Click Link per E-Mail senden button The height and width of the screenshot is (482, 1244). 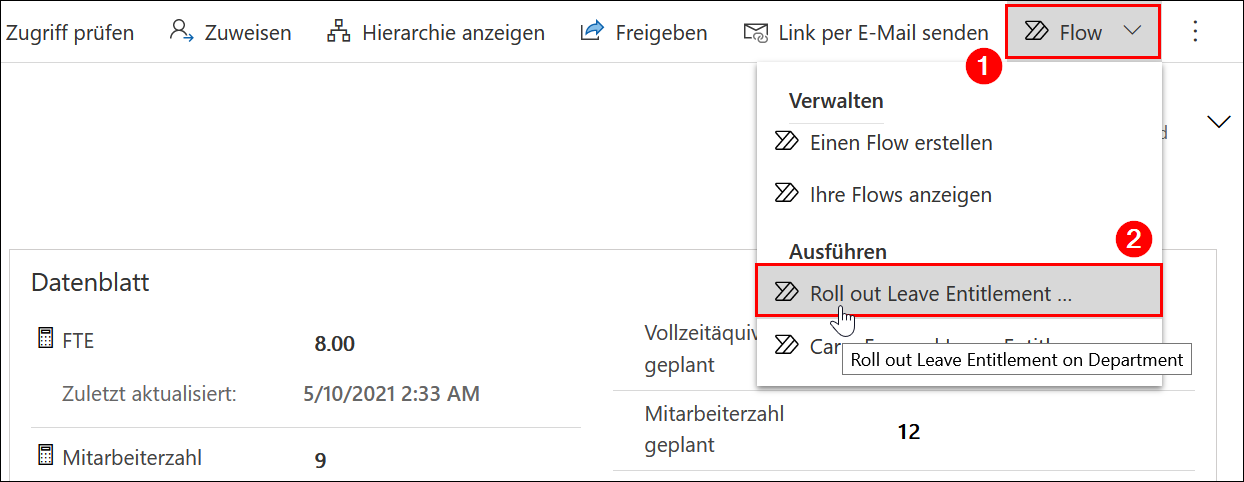[883, 32]
